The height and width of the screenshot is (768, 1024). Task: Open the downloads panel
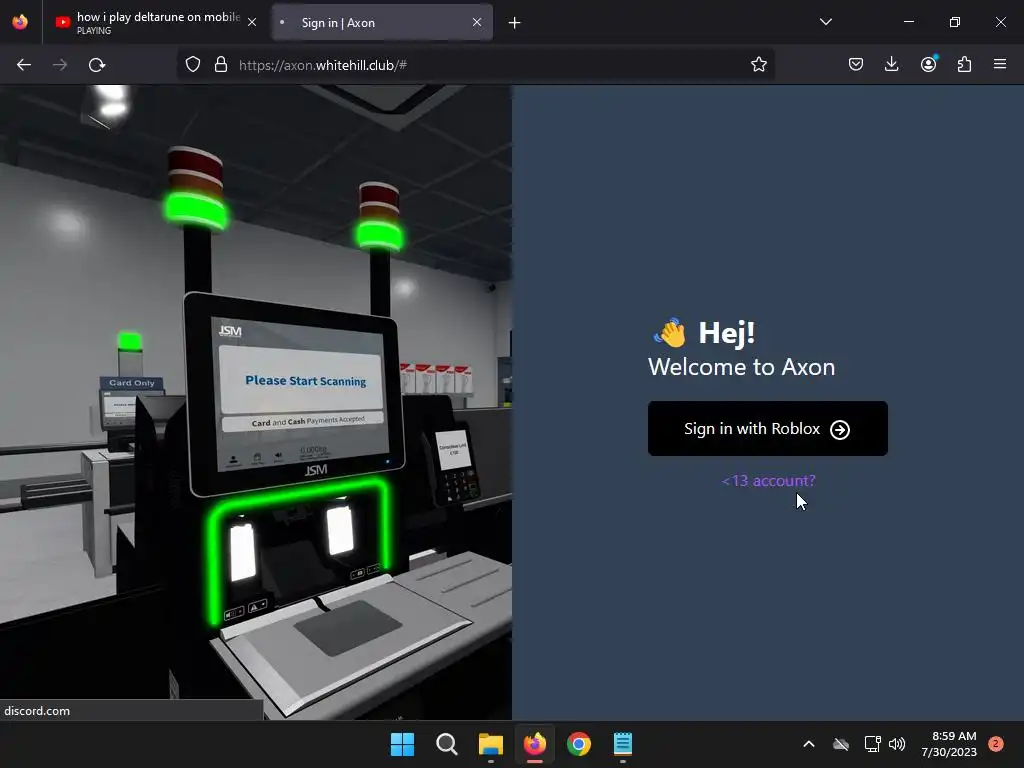click(x=891, y=64)
